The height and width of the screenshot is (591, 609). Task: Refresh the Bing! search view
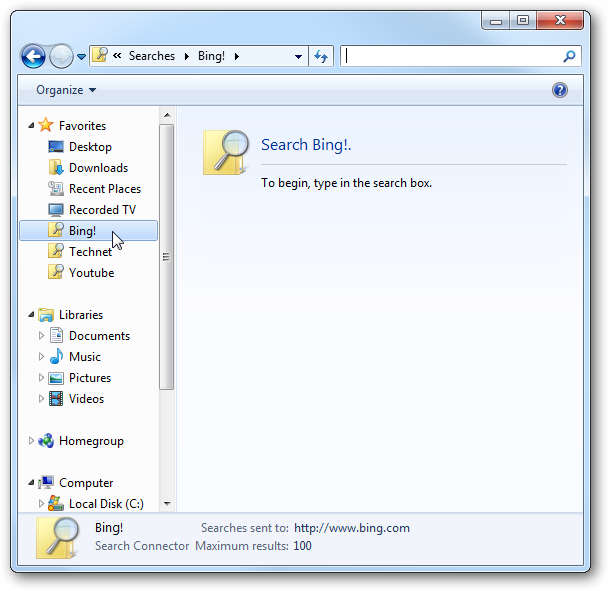click(x=321, y=56)
